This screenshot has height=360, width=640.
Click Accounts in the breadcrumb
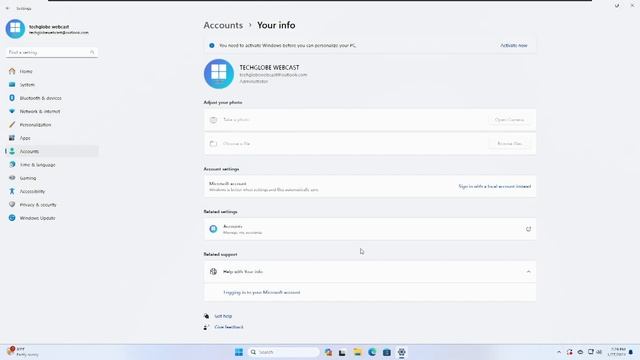pos(223,25)
